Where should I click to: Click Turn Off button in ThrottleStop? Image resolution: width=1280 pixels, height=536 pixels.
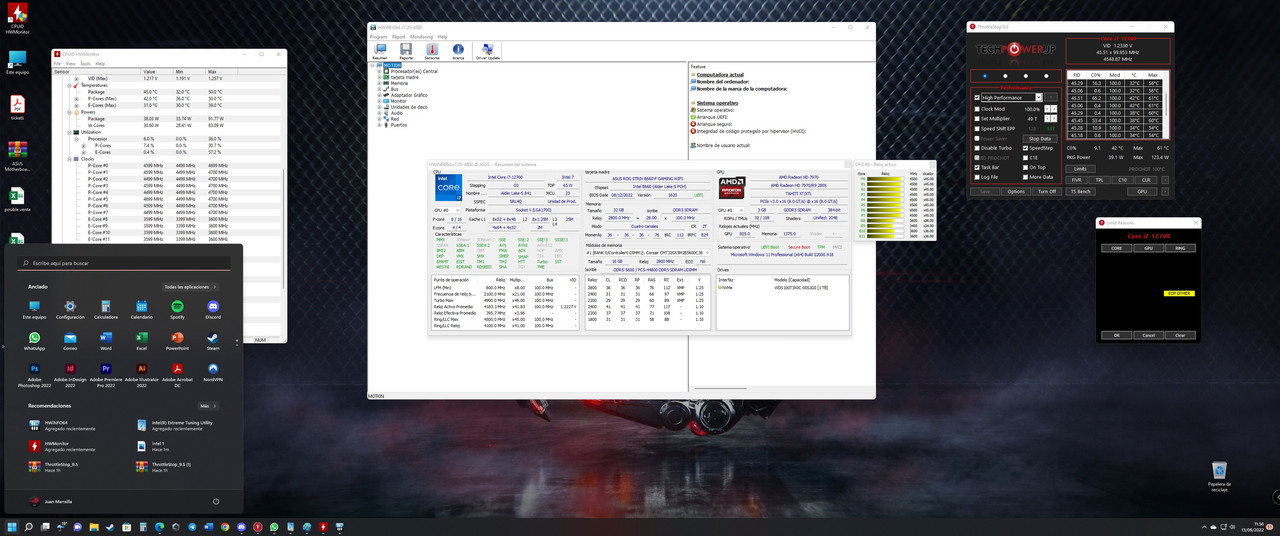point(1046,191)
